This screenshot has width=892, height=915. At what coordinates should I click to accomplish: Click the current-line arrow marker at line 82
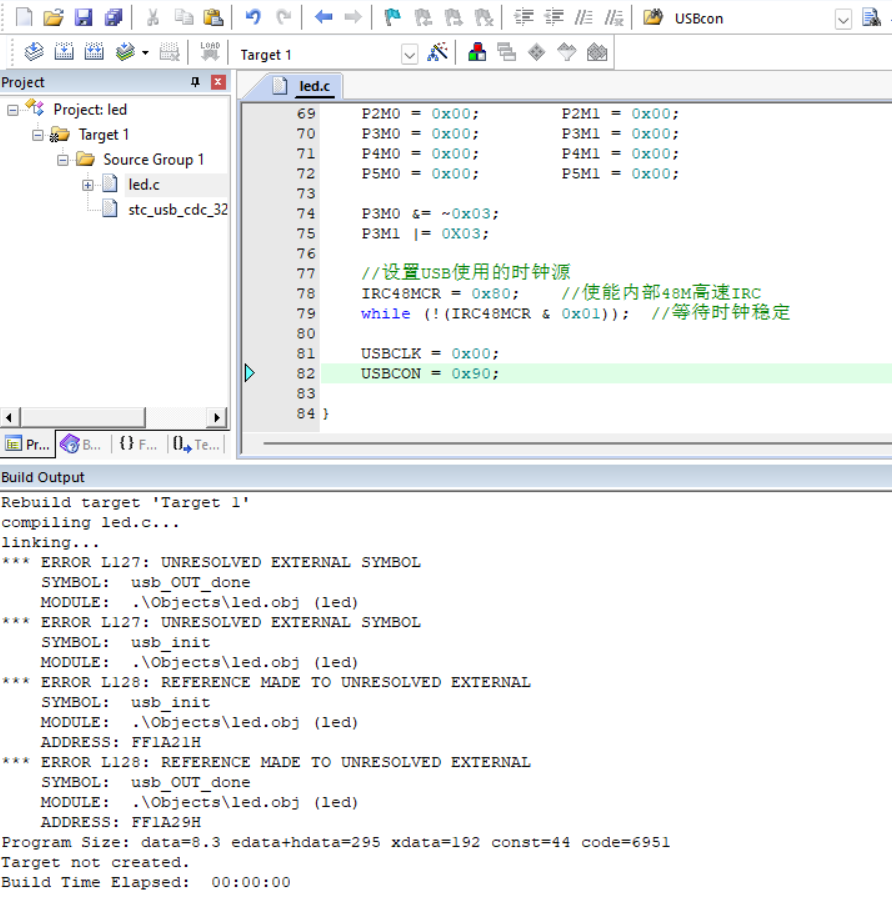[x=250, y=373]
